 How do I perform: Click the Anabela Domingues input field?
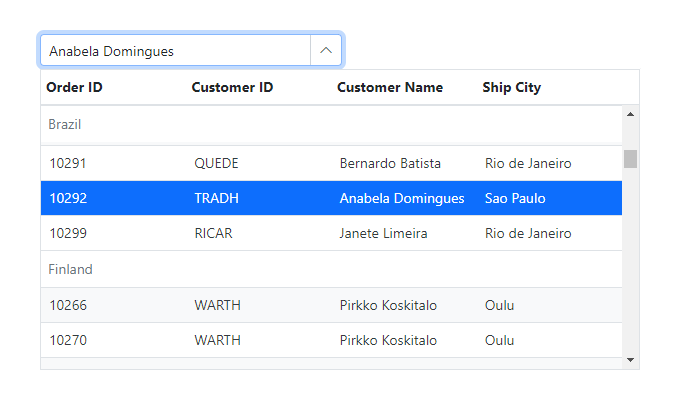[x=175, y=50]
